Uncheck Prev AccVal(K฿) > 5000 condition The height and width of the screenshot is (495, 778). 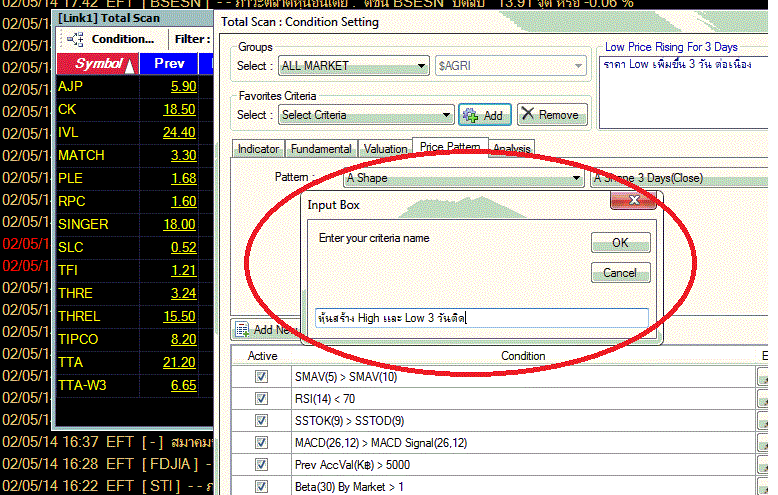pyautogui.click(x=261, y=464)
